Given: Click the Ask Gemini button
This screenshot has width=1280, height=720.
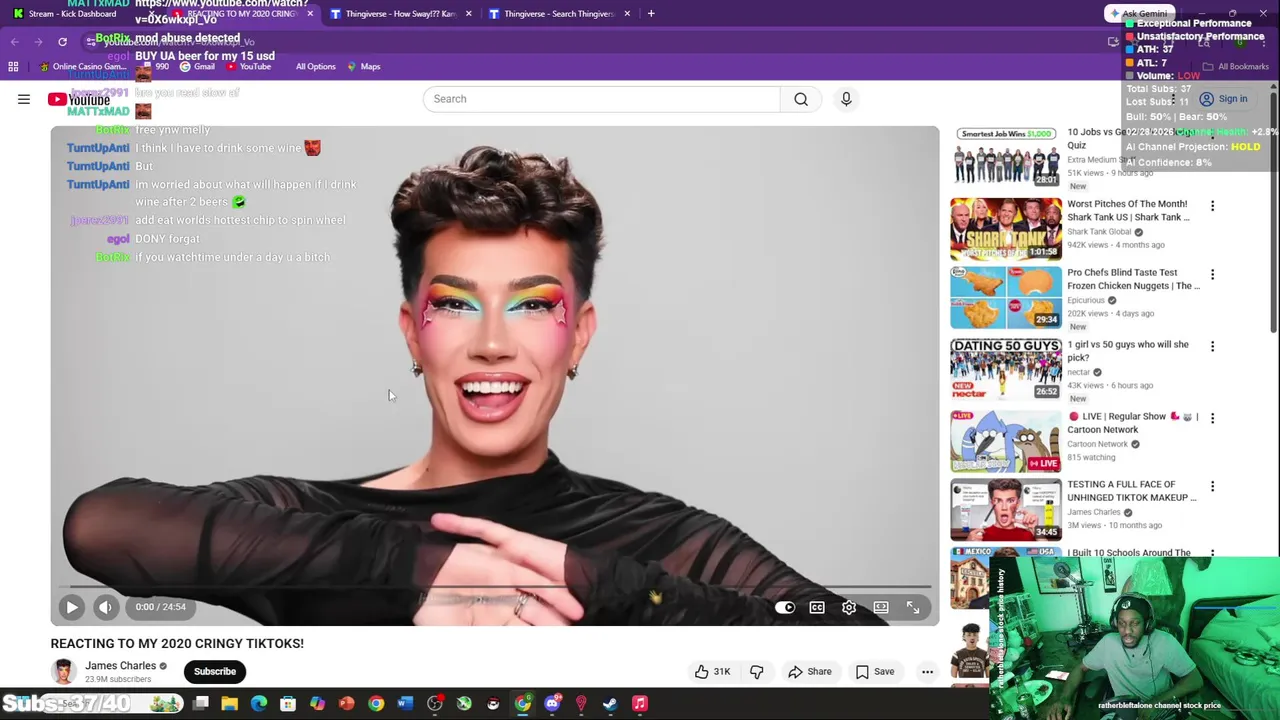Looking at the screenshot, I should click(1138, 14).
